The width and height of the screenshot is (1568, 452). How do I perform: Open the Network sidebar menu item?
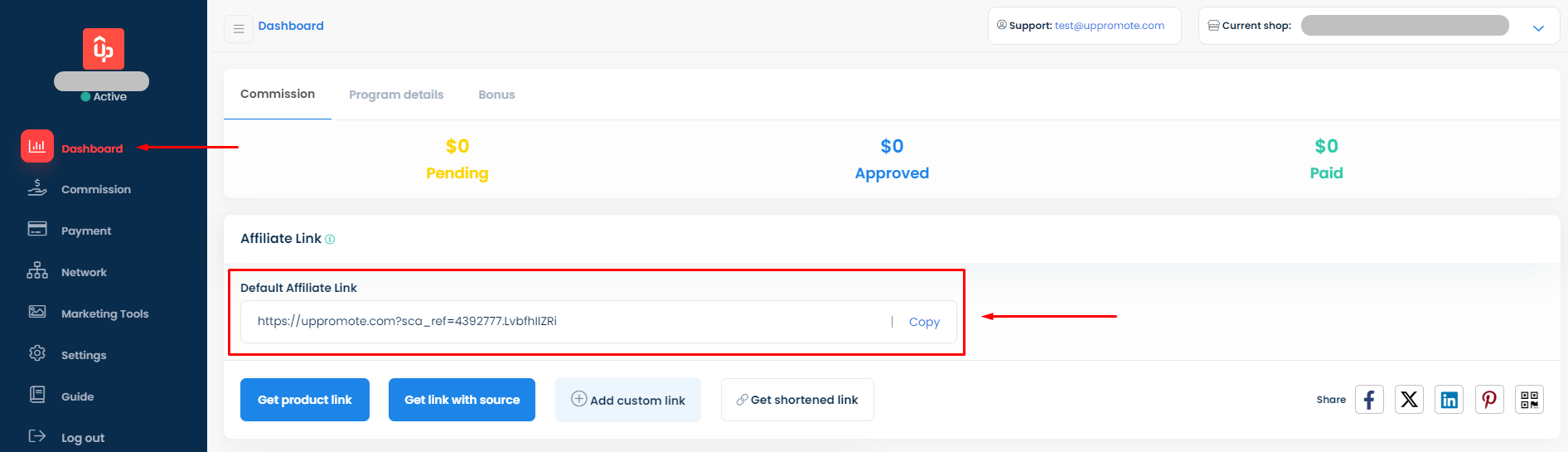pyautogui.click(x=84, y=272)
